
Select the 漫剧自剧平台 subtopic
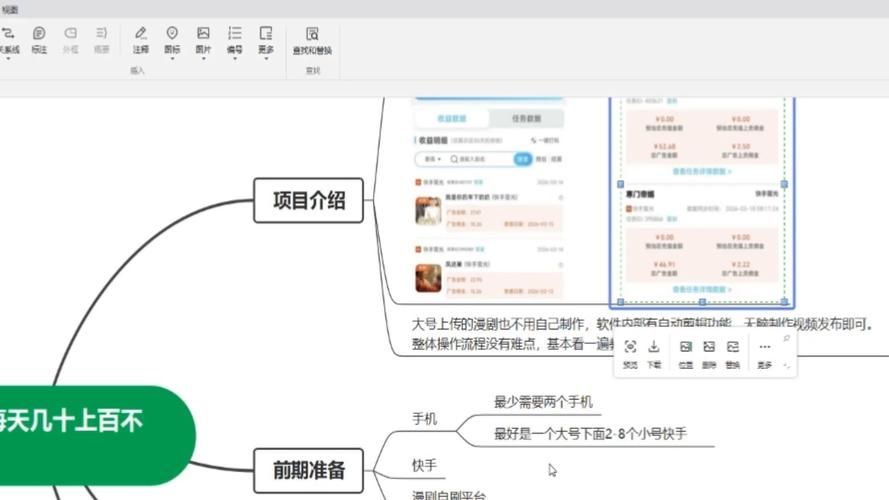(448, 495)
